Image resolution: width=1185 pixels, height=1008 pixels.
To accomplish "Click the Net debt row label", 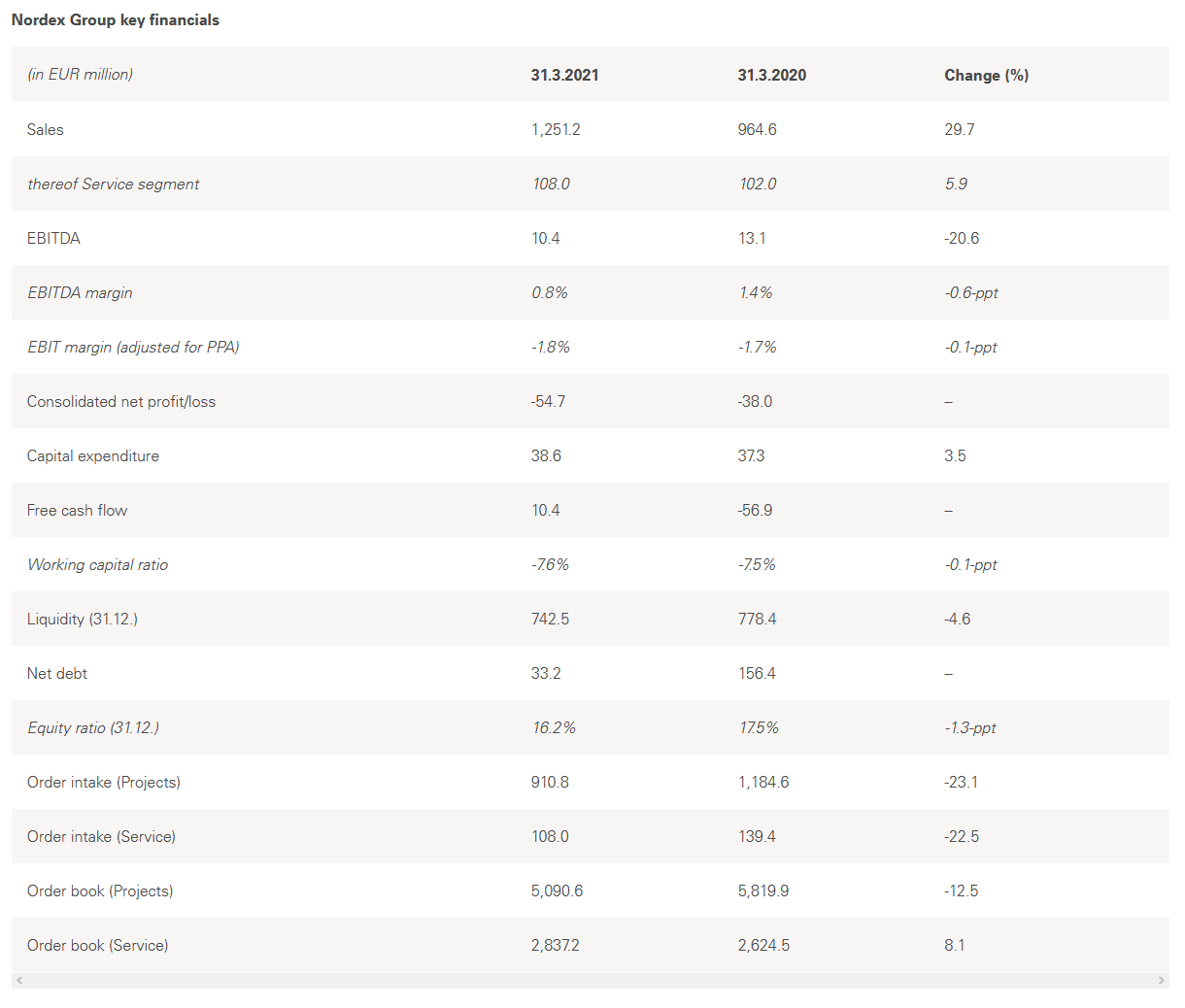I will tap(57, 673).
